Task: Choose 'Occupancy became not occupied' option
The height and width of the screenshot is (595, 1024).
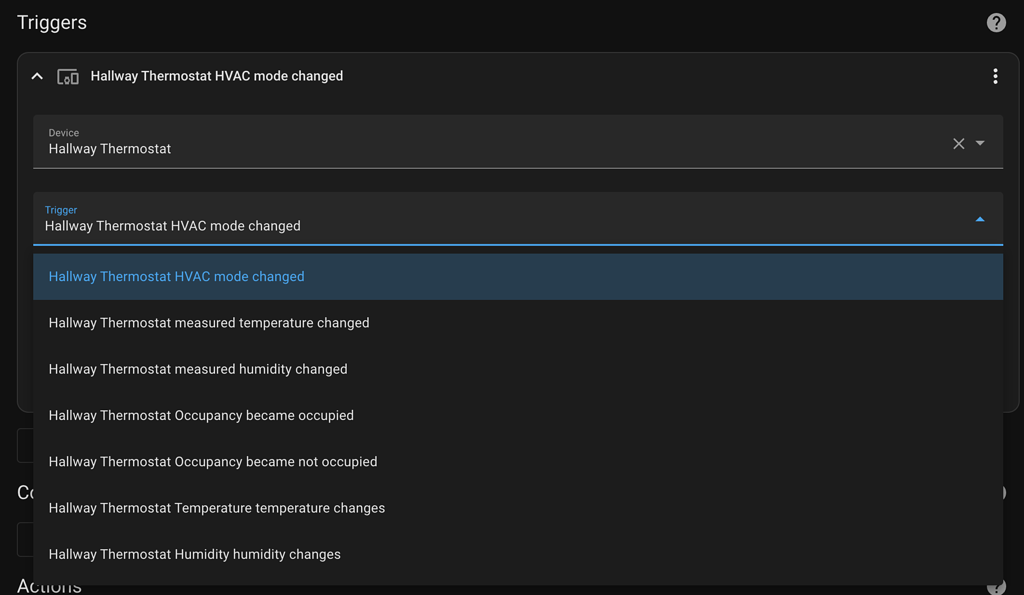Action: tap(213, 462)
